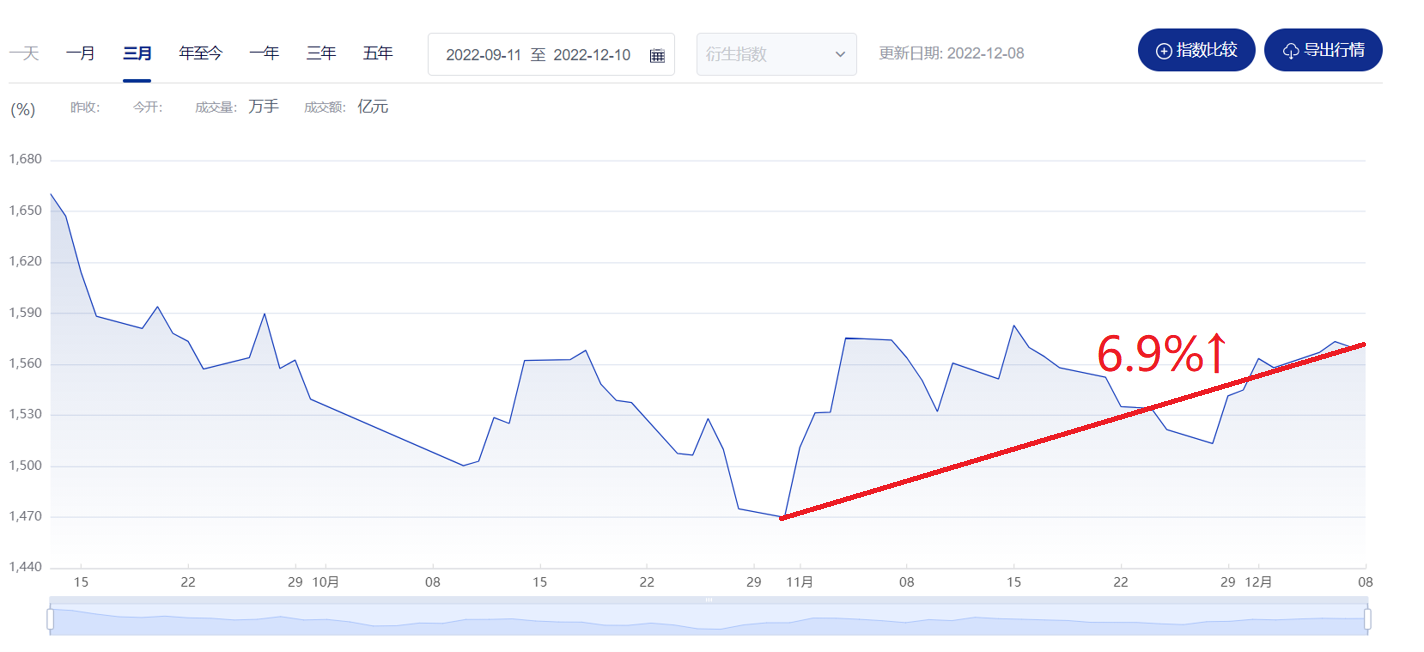The image size is (1424, 652).
Task: Click the 12月 x-axis label
Action: tap(1258, 581)
